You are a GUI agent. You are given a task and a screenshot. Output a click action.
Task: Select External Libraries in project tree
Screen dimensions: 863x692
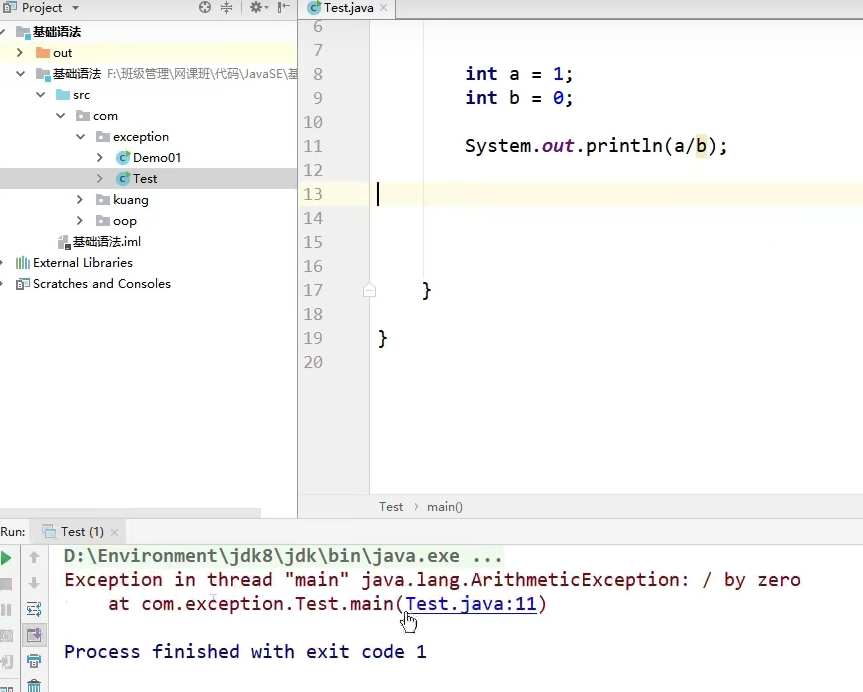click(x=83, y=263)
